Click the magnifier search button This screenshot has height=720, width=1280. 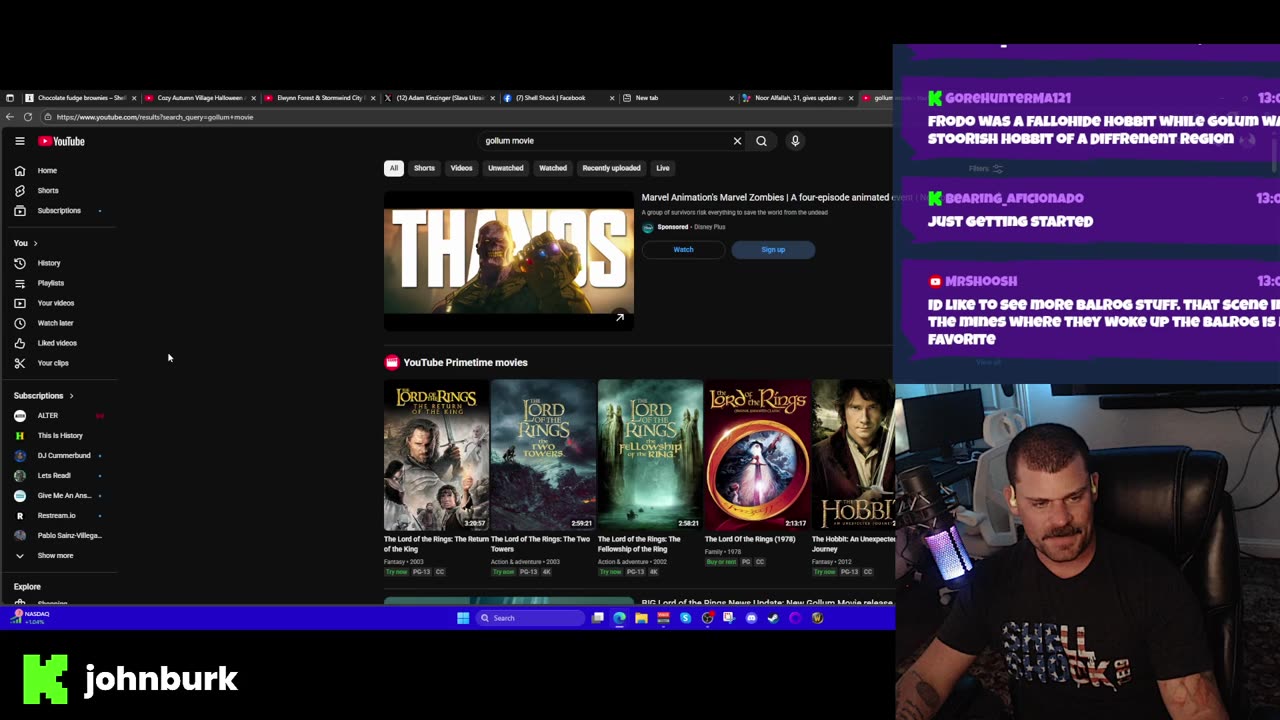point(761,141)
